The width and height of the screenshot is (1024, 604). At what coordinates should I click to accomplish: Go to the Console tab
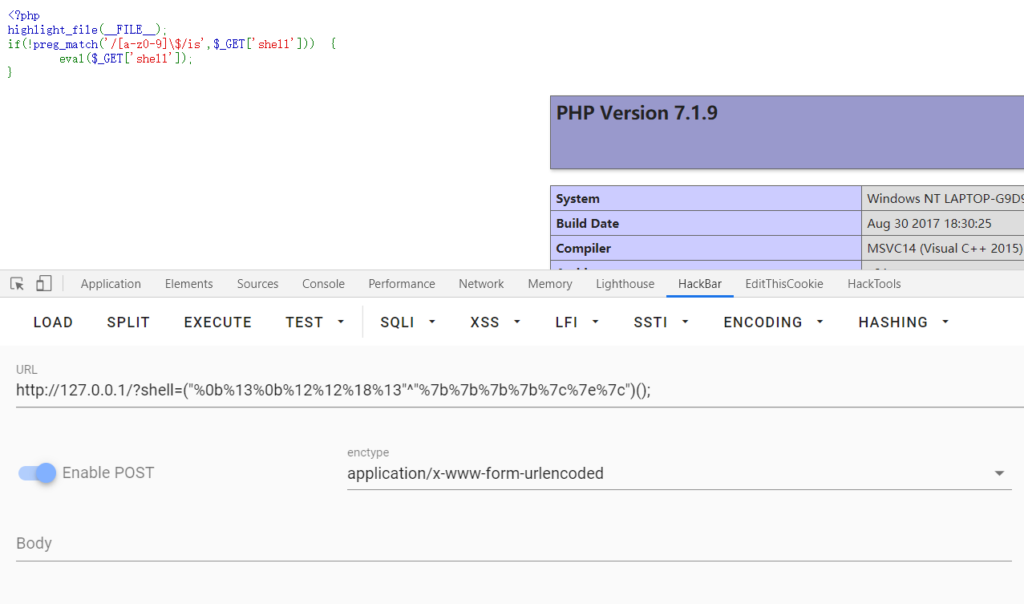coord(323,284)
